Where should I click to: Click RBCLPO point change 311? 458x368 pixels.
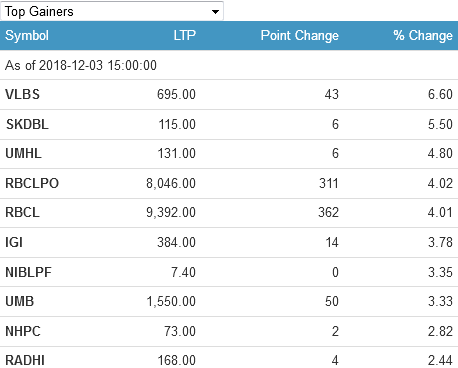tap(329, 183)
